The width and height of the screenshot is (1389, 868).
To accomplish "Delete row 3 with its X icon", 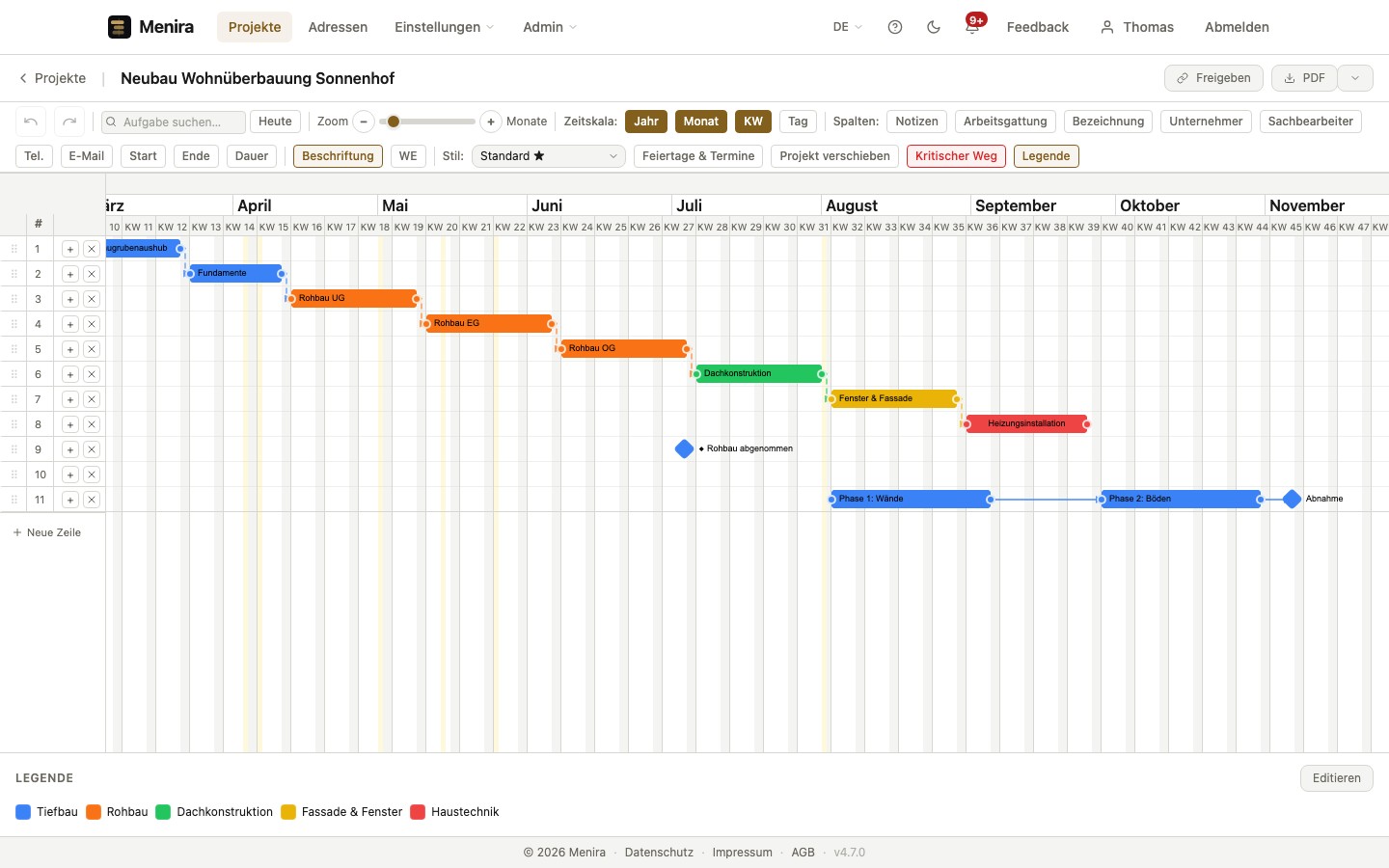I will (92, 299).
